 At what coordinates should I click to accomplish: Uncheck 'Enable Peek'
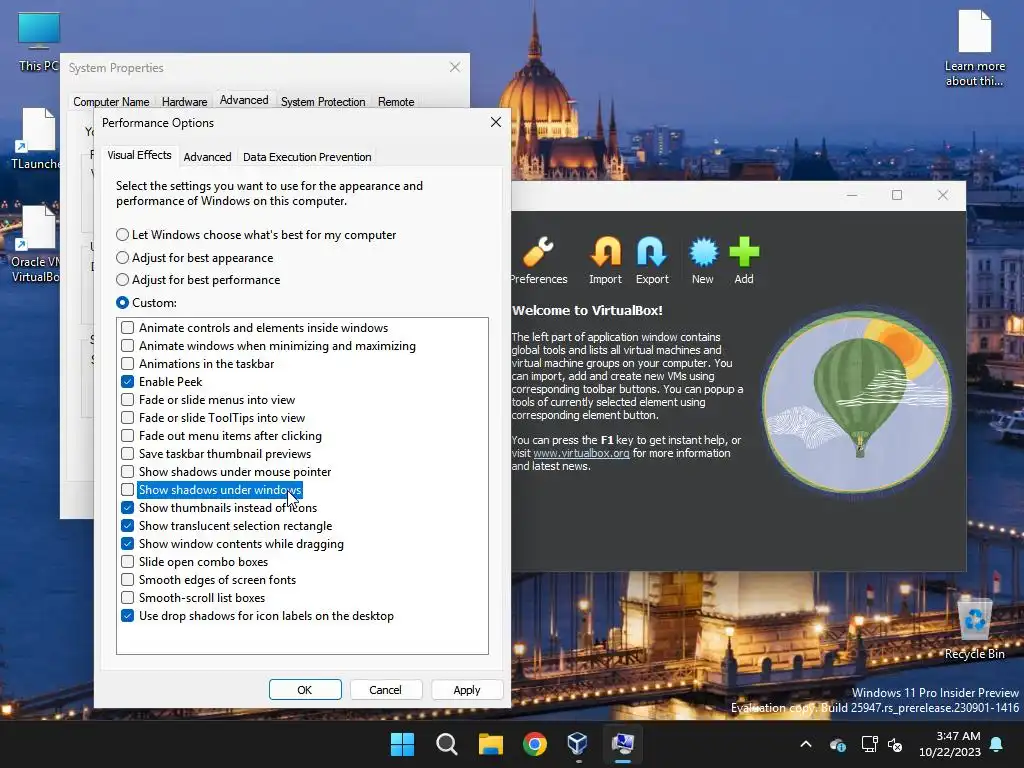click(x=127, y=381)
